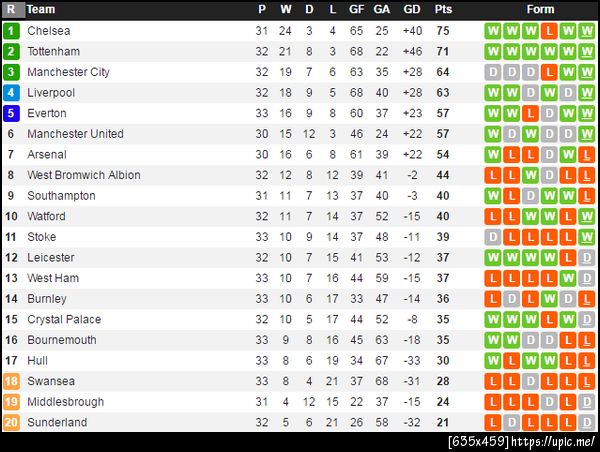Click Swansea's orange rank 18 badge
This screenshot has width=600, height=452.
(x=11, y=381)
